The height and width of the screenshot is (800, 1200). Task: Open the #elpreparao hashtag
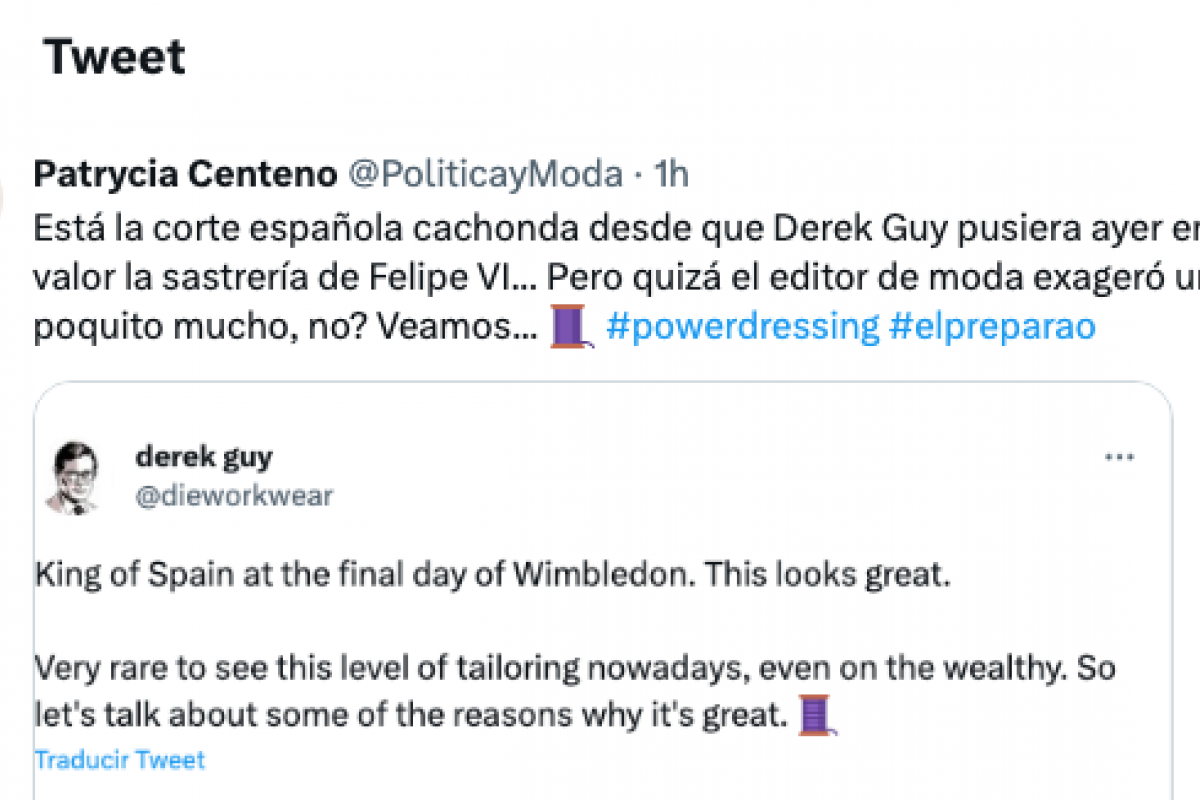(992, 326)
